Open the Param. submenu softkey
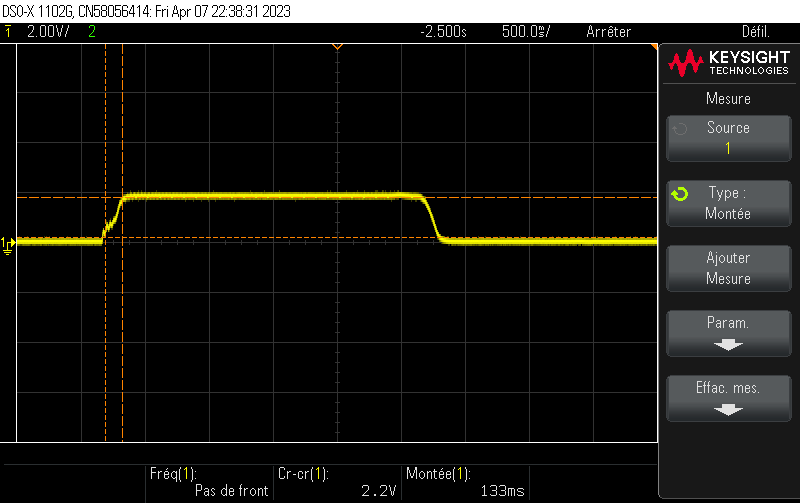 (729, 333)
